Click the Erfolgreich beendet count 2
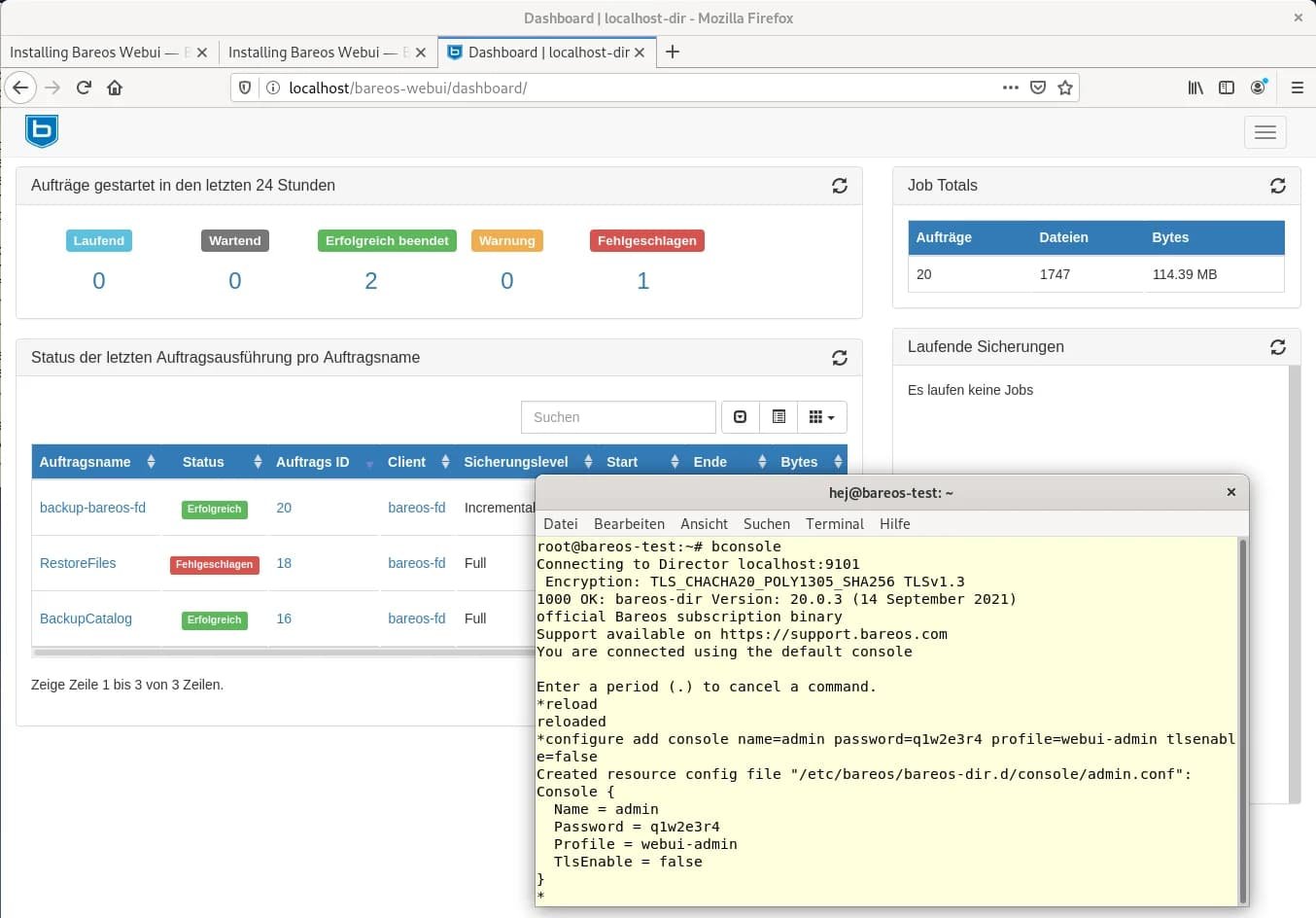Image resolution: width=1316 pixels, height=918 pixels. [x=370, y=281]
